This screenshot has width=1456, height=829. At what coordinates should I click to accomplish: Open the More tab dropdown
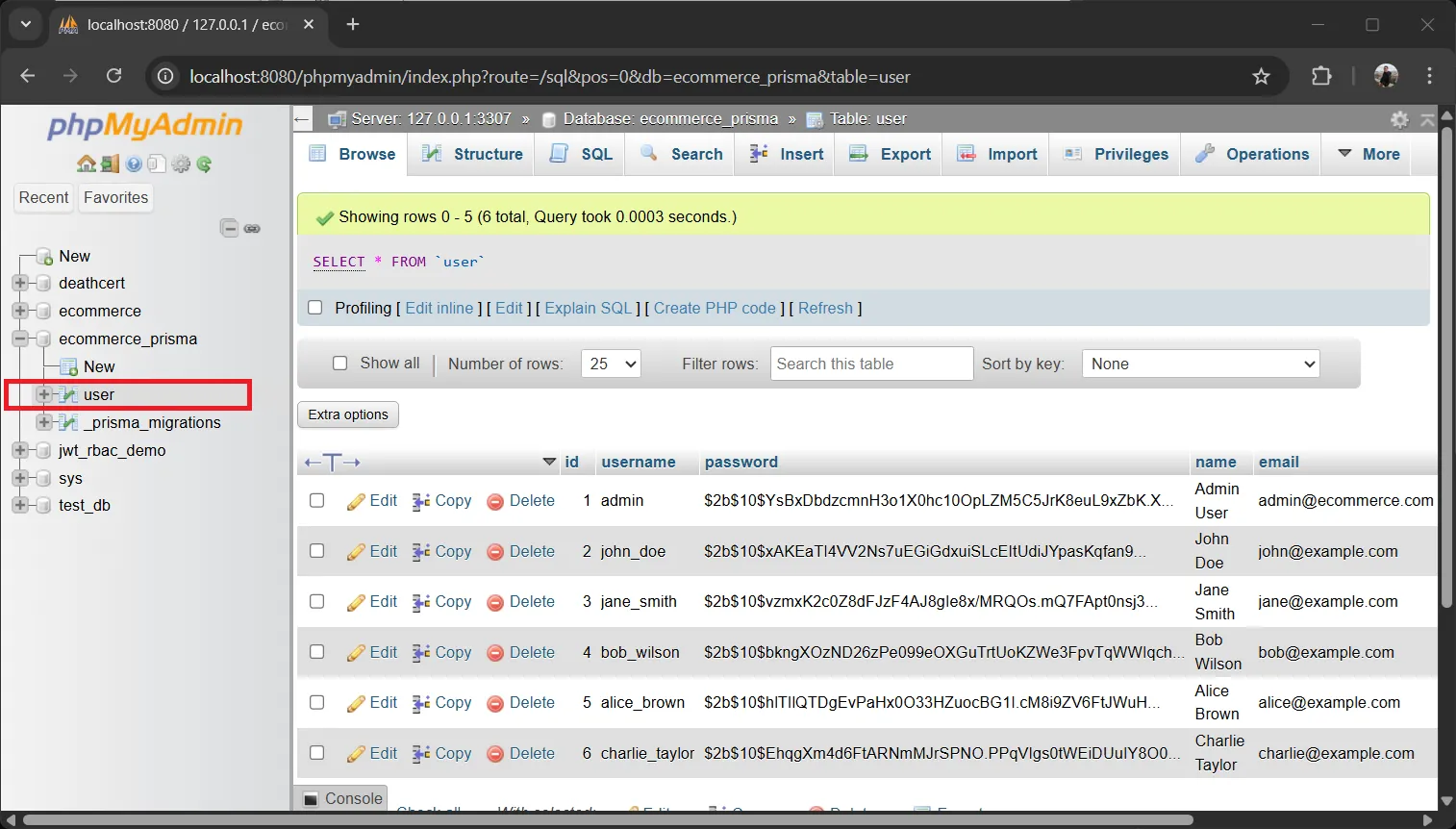point(1368,154)
